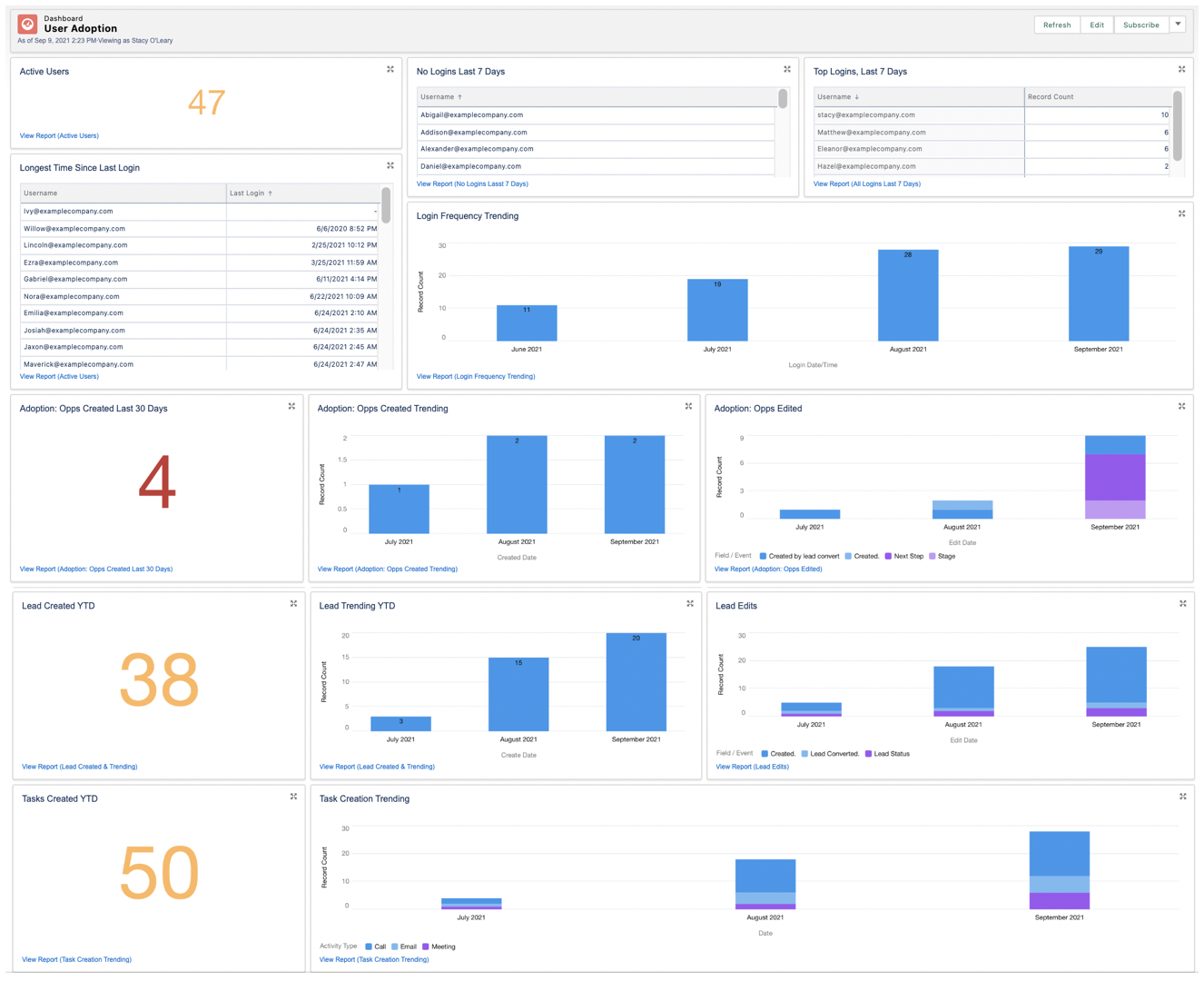This screenshot has width=1204, height=981.
Task: Expand the Longest Time Since Last Login table
Action: pyautogui.click(x=390, y=165)
